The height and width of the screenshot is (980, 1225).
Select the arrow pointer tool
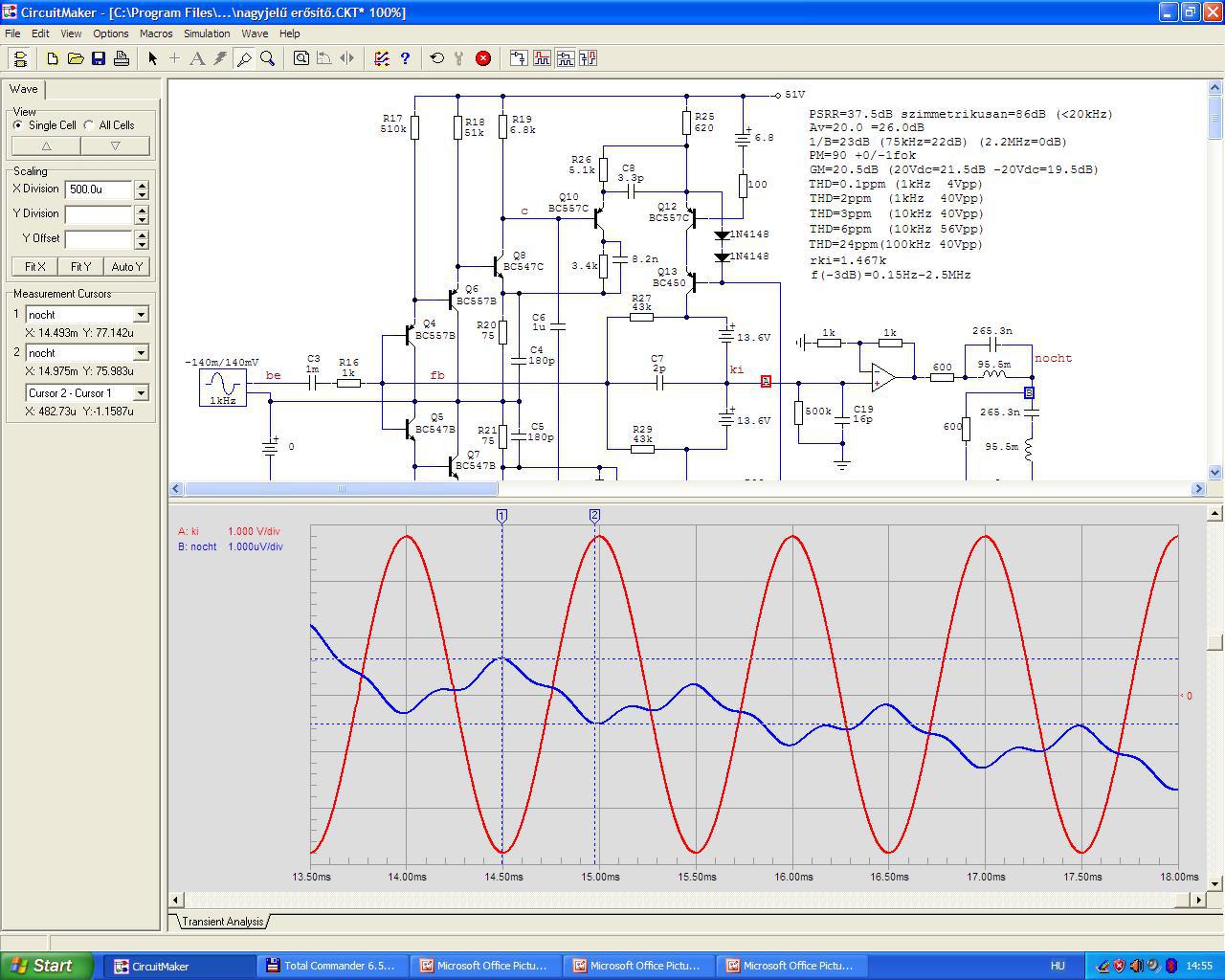click(152, 58)
